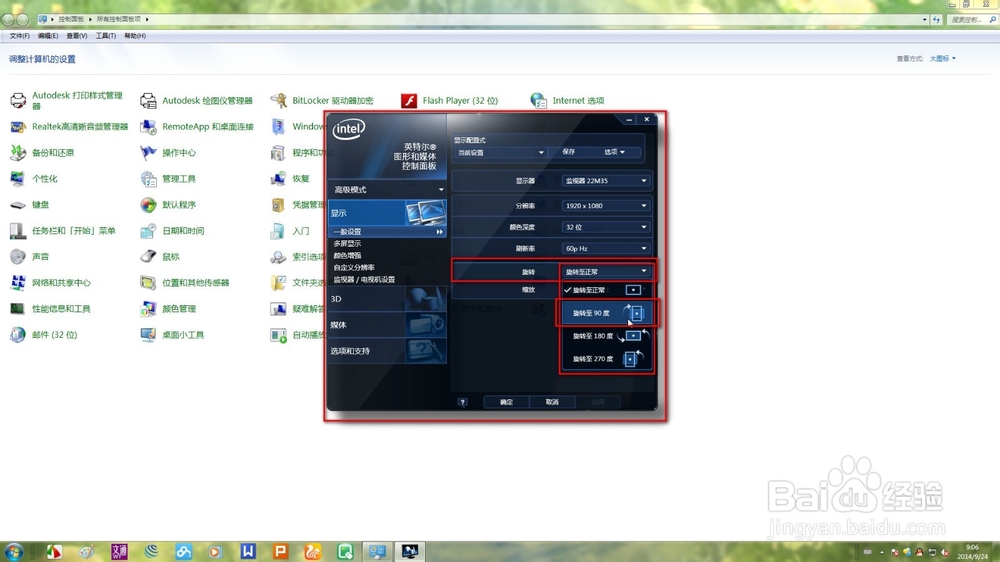Image resolution: width=1000 pixels, height=562 pixels.
Task: Open 刷新率 60p Hz dropdown
Action: click(x=605, y=248)
